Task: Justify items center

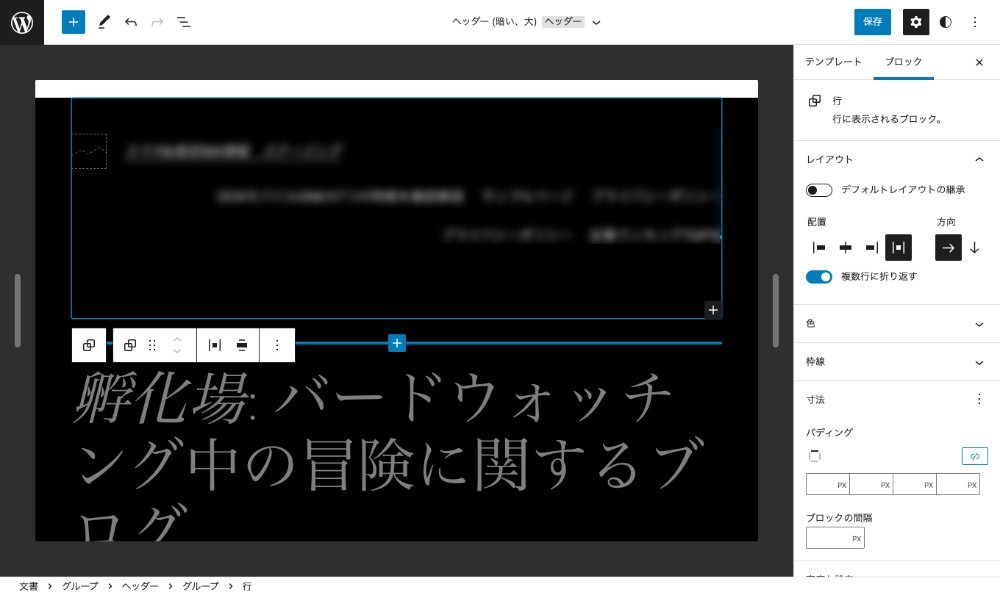Action: 846,247
